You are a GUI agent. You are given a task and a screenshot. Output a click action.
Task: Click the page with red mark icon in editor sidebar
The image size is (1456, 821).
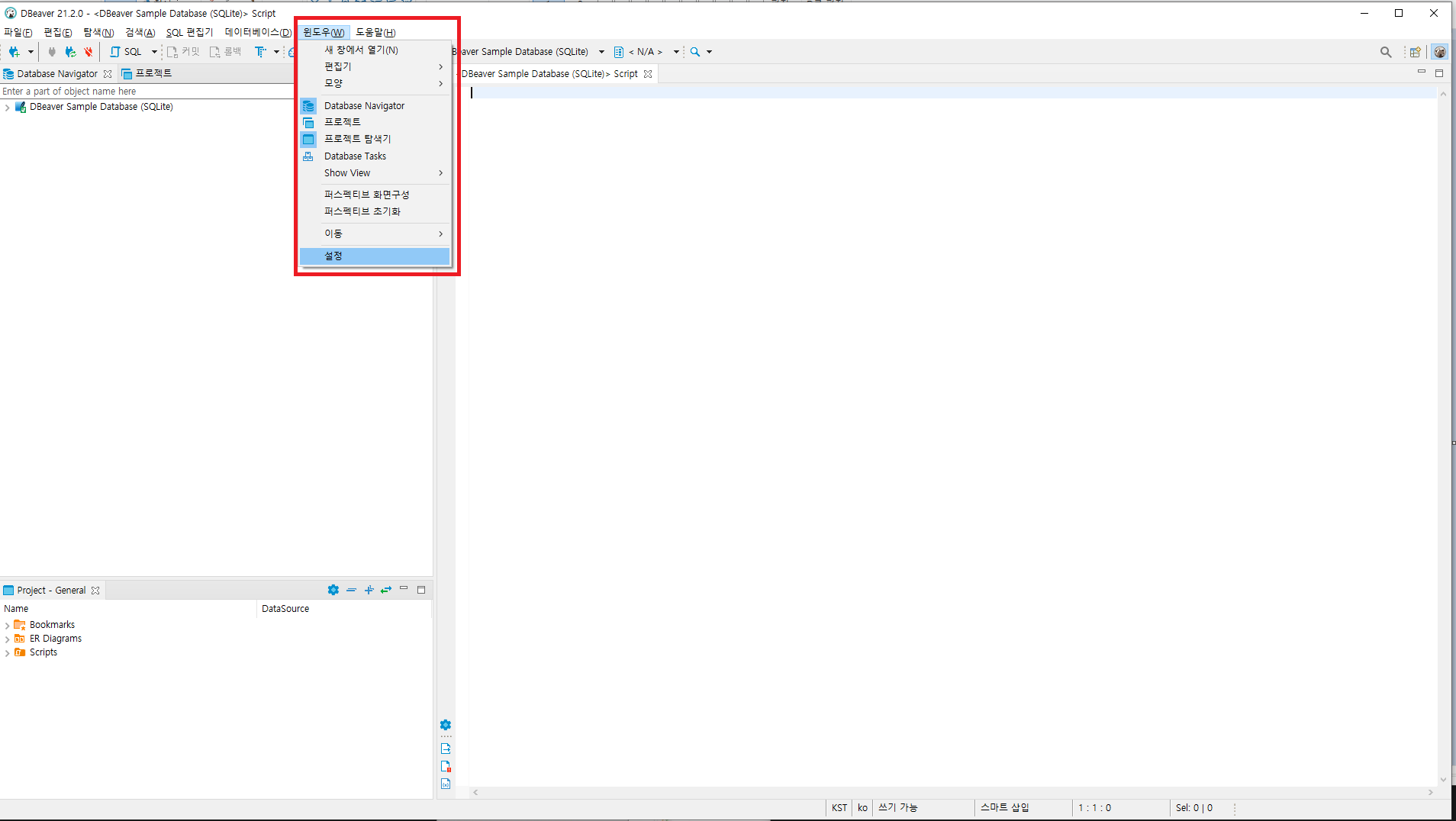446,766
